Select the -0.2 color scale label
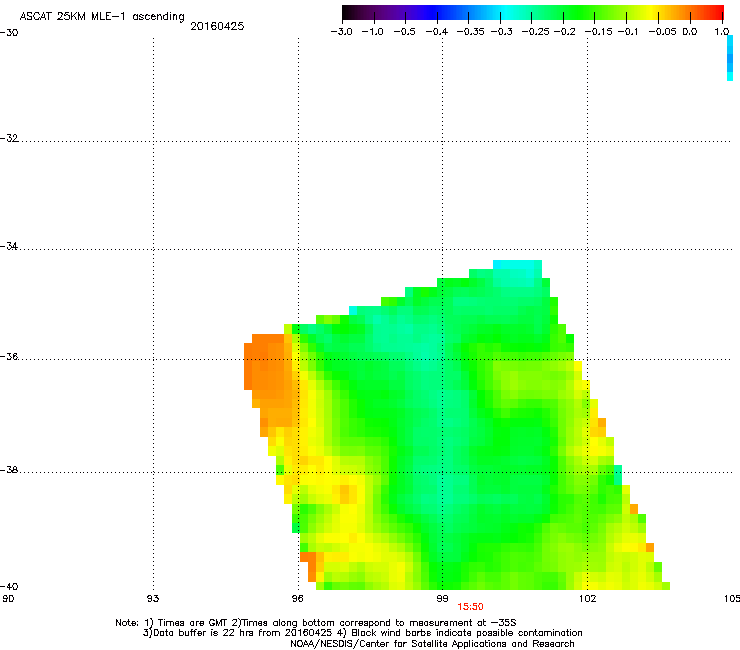This screenshot has height=650, width=740. [564, 32]
